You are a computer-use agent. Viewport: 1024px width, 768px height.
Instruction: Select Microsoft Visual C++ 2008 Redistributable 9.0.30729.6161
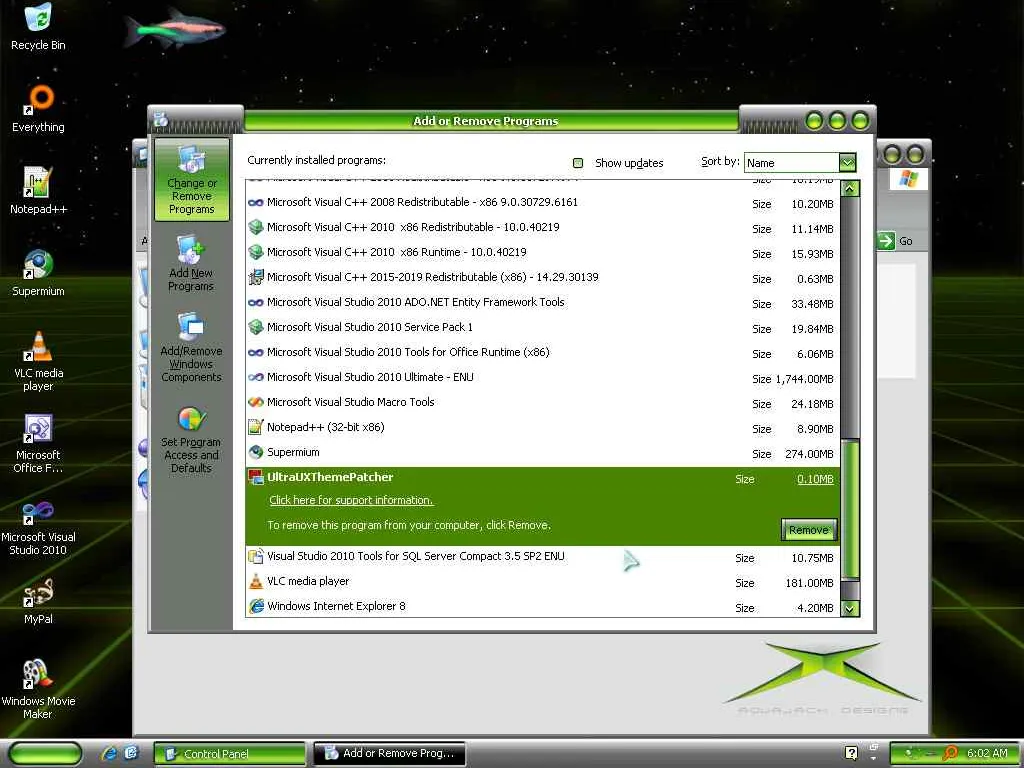(x=542, y=202)
